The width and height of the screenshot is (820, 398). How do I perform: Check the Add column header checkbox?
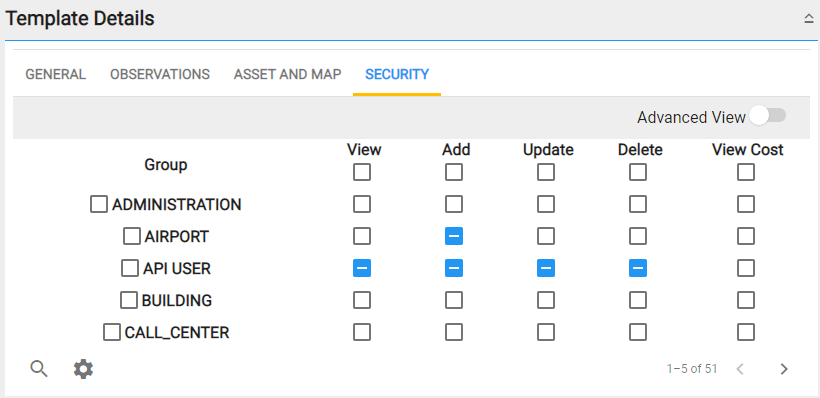454,172
